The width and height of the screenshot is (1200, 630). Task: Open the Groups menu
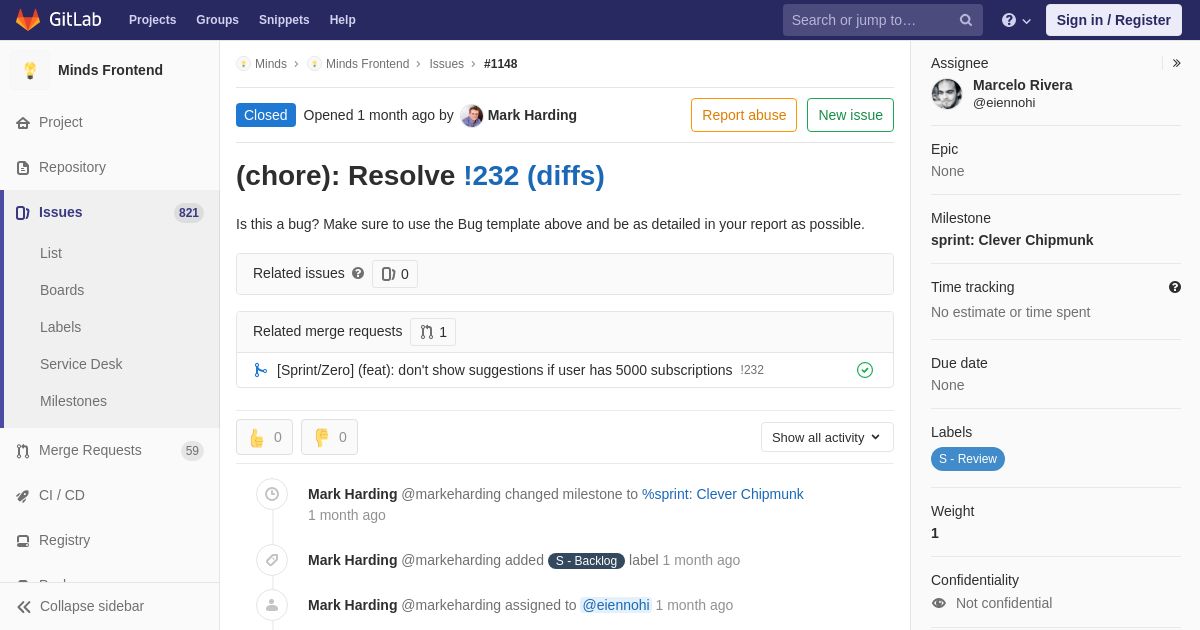pos(217,20)
